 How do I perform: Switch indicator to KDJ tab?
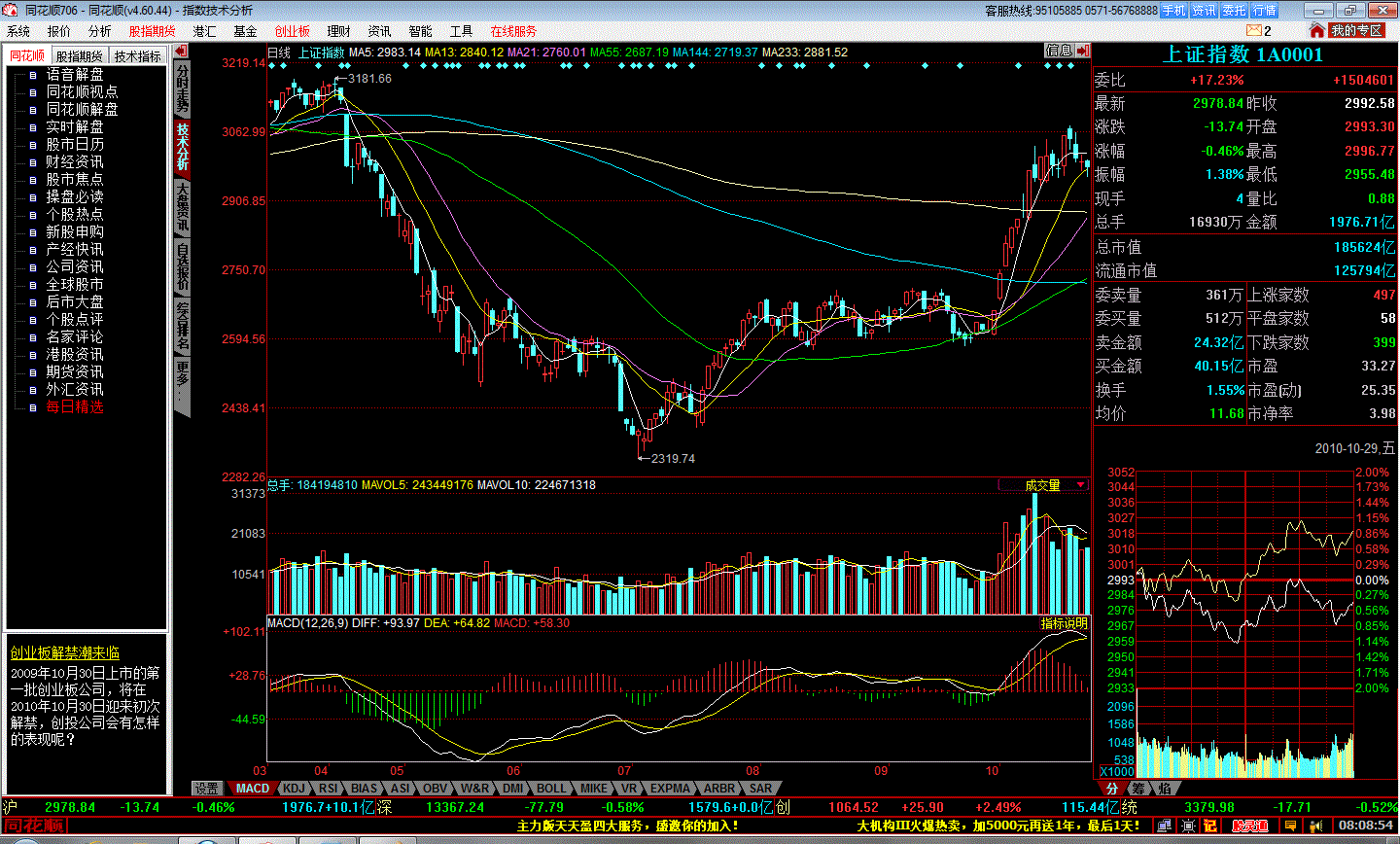tap(294, 789)
